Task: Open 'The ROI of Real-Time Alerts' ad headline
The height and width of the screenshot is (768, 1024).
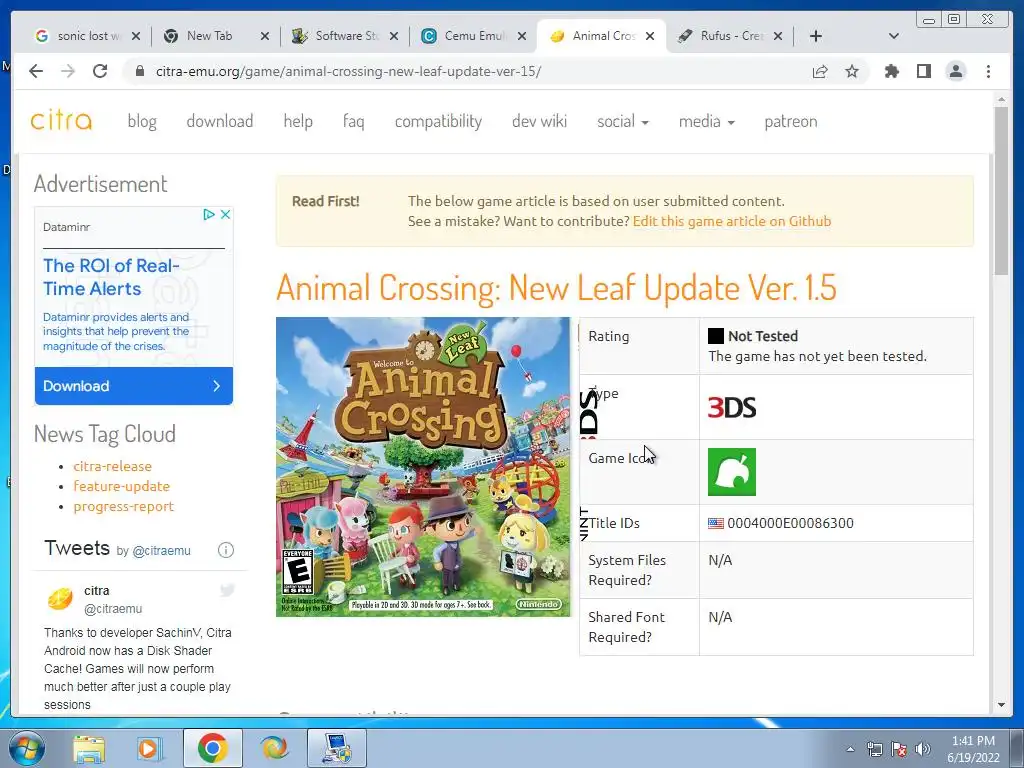Action: [x=110, y=277]
